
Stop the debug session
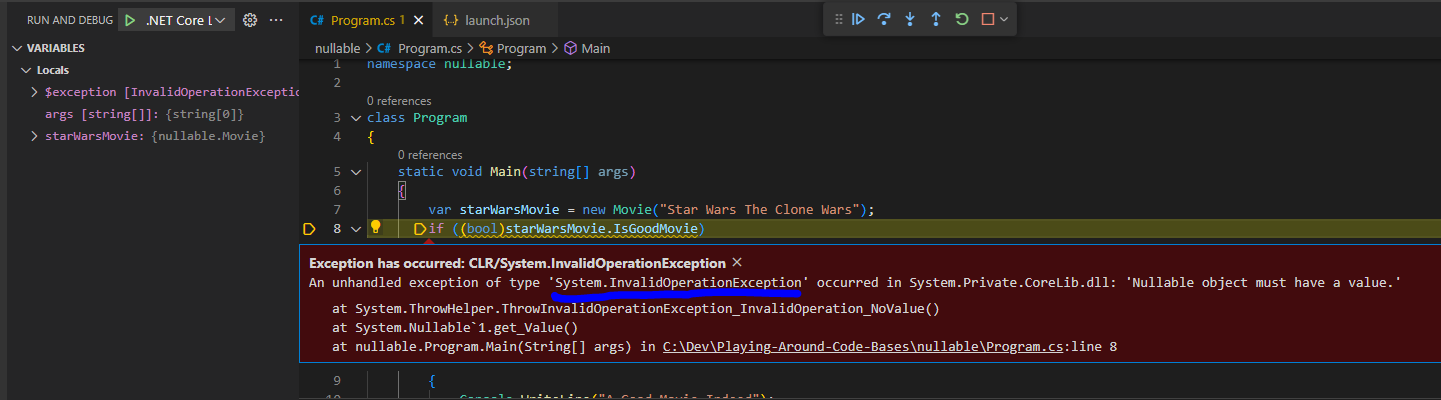988,19
